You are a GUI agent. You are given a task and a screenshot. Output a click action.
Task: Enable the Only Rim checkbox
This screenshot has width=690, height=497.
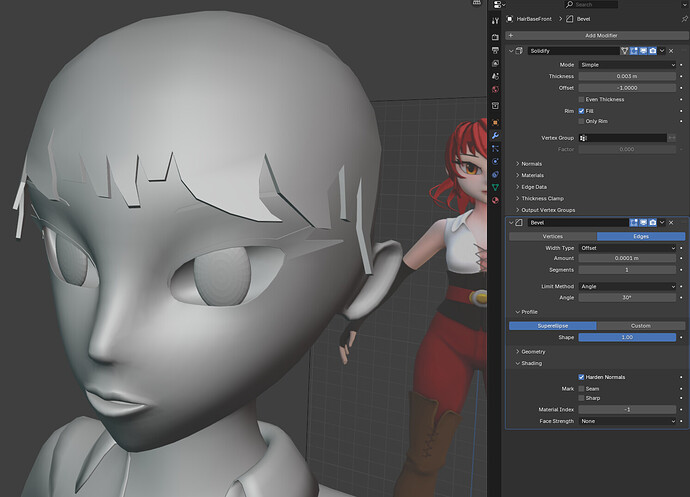[582, 121]
